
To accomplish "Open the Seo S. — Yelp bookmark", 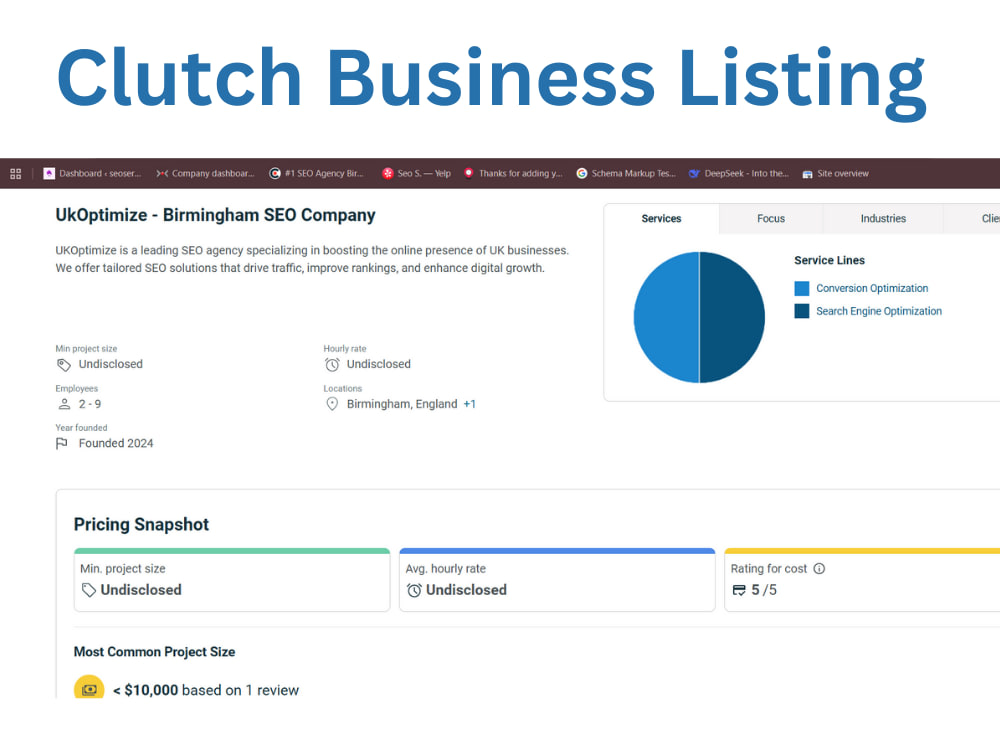I will [x=416, y=173].
